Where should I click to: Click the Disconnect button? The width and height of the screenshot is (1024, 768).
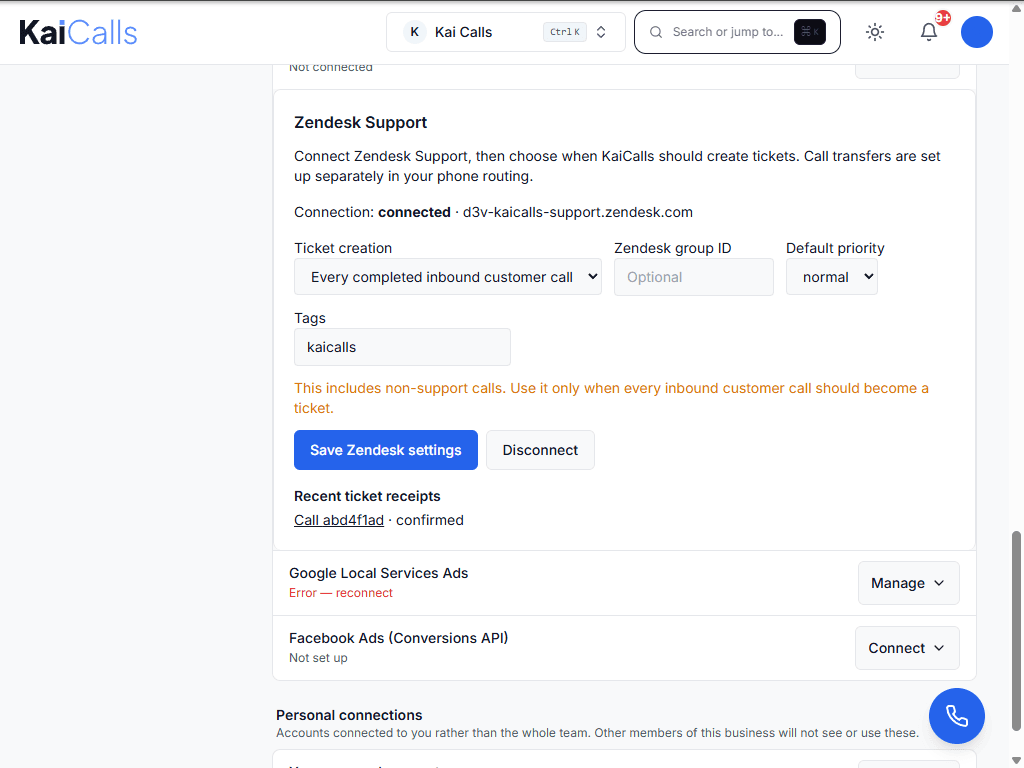pos(540,450)
